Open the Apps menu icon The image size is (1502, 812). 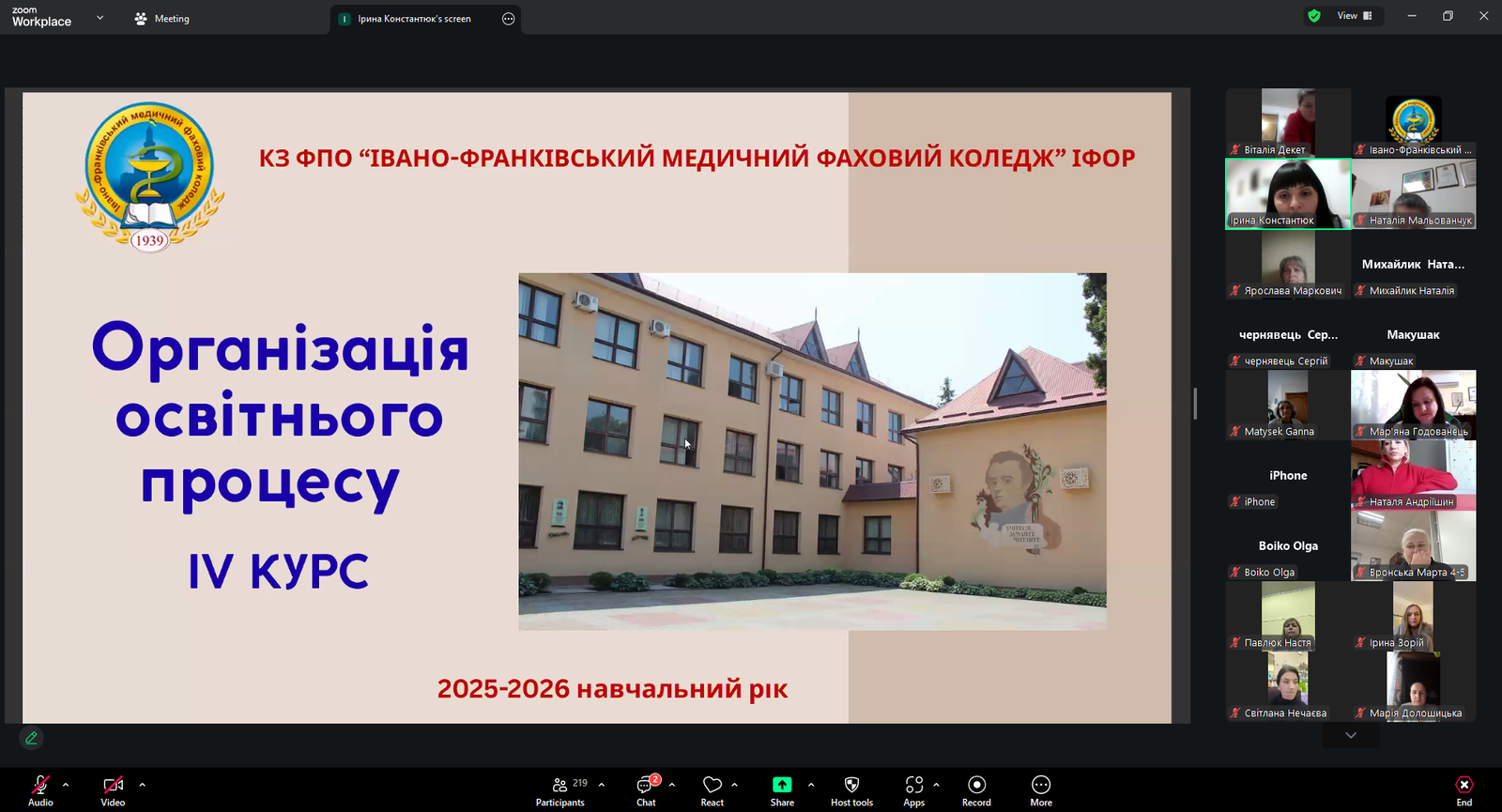coord(913,789)
